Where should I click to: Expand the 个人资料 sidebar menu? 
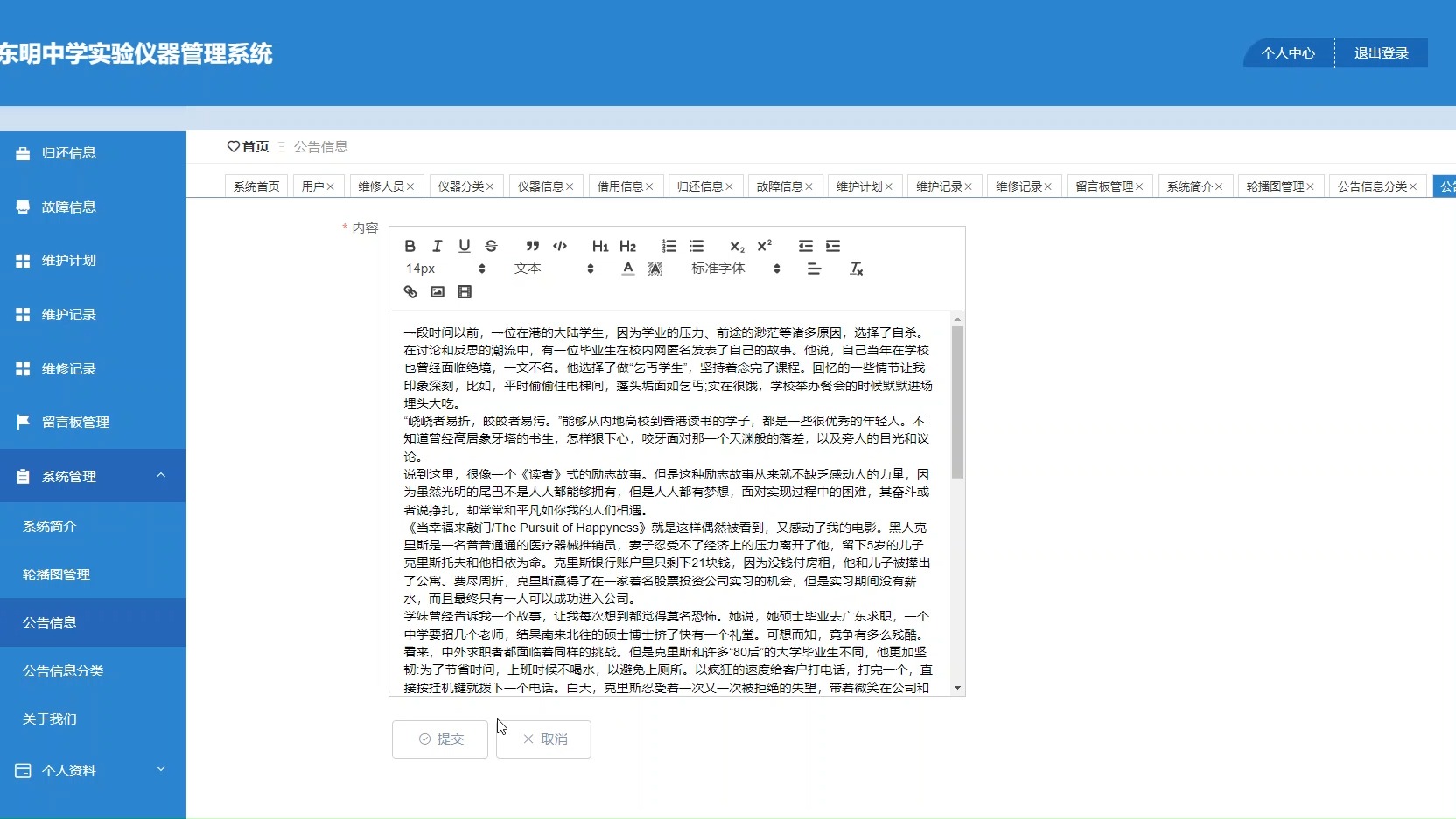coord(93,770)
